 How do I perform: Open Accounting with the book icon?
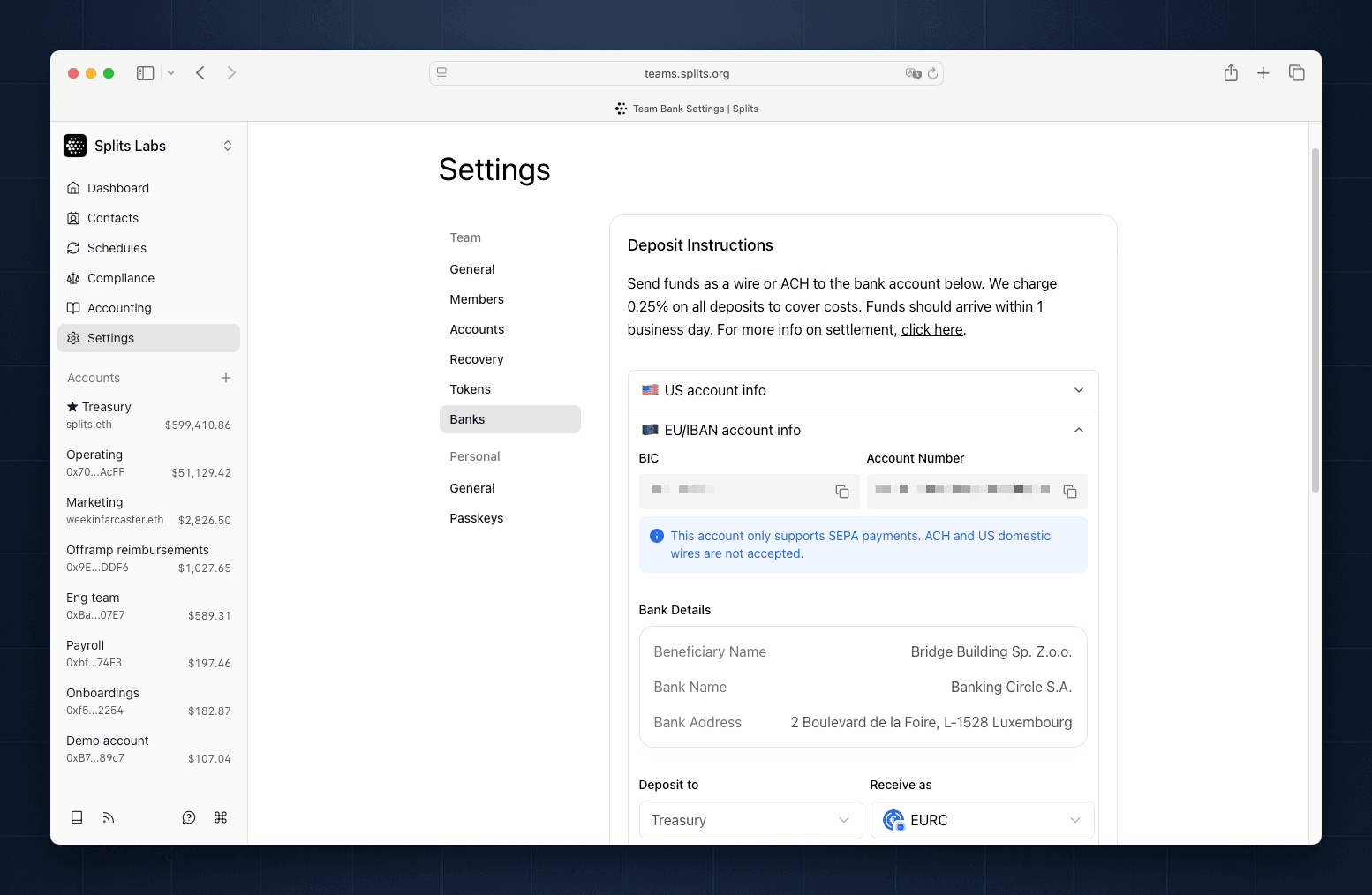pyautogui.click(x=74, y=308)
